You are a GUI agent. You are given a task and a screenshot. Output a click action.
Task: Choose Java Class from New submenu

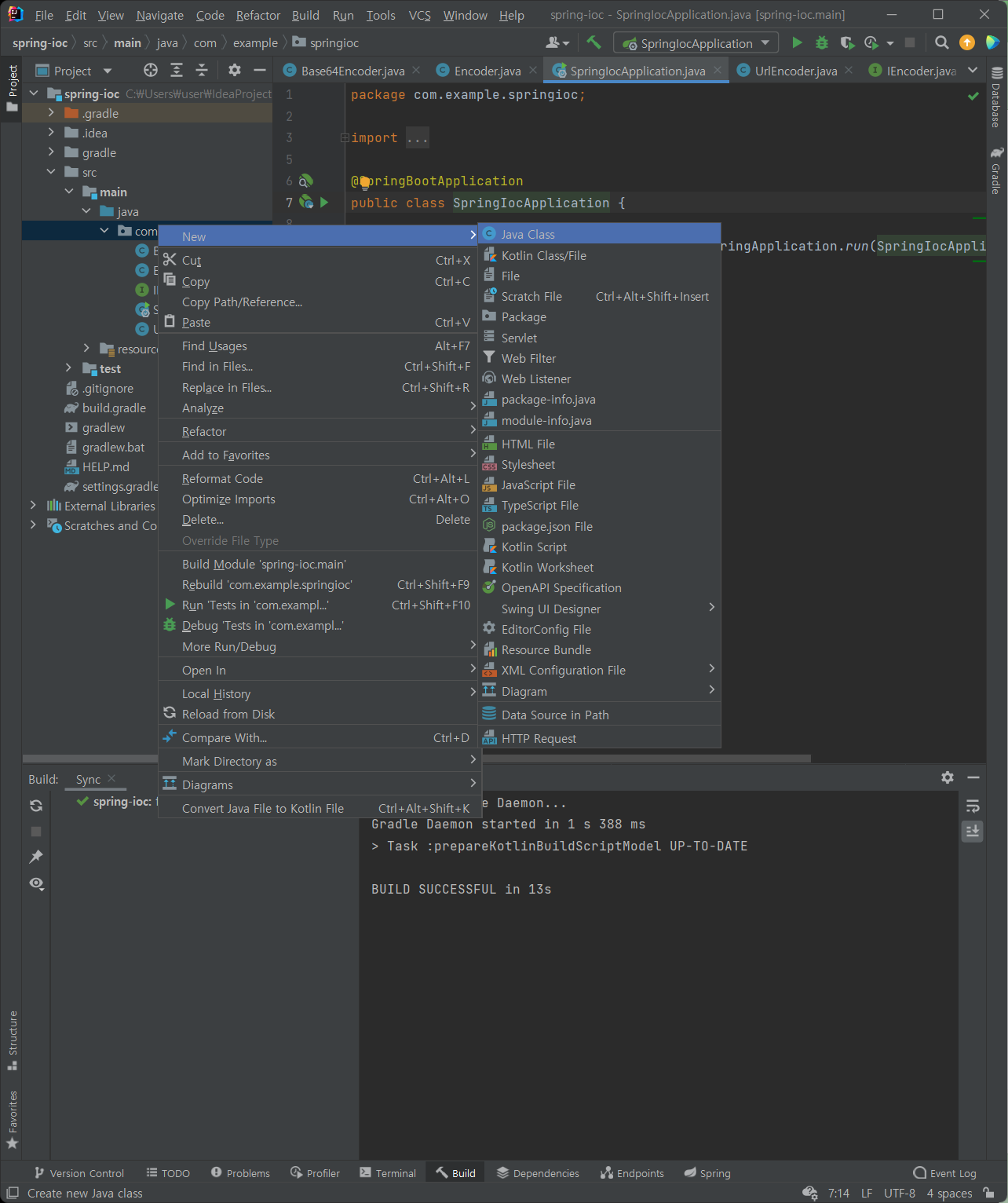click(600, 234)
